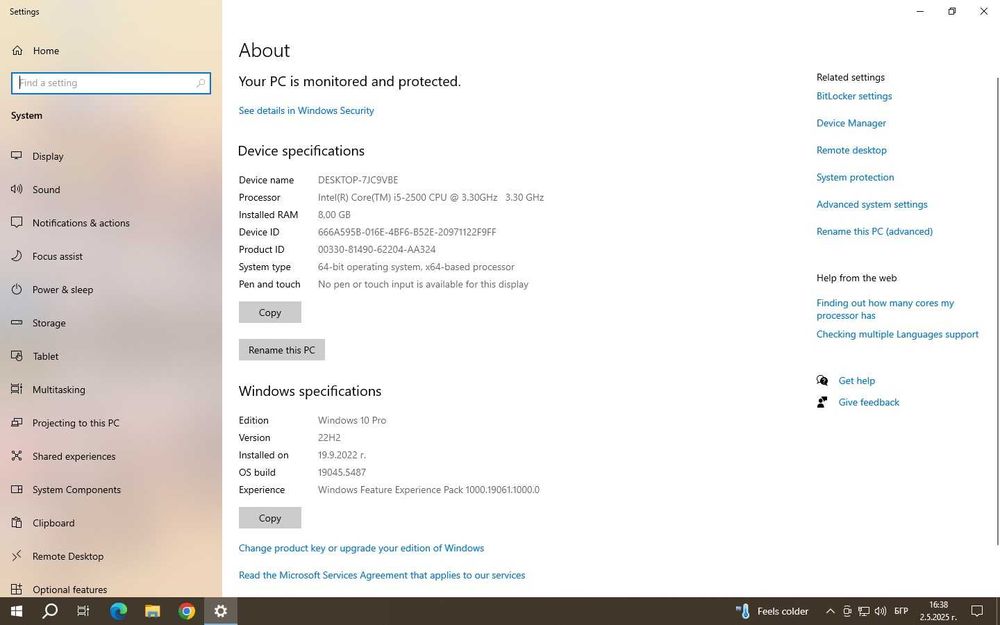The image size is (1000, 625).
Task: Select the installed RAM value 8,00 GB
Action: click(334, 215)
